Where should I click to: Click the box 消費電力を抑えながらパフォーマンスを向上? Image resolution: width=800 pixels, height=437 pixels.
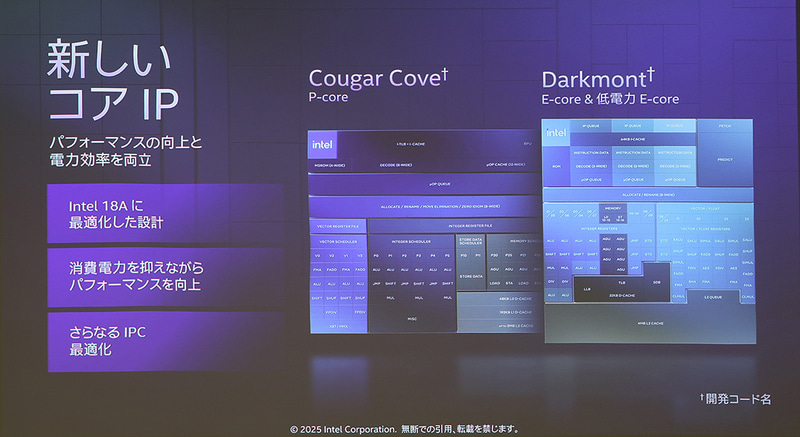[x=165, y=277]
